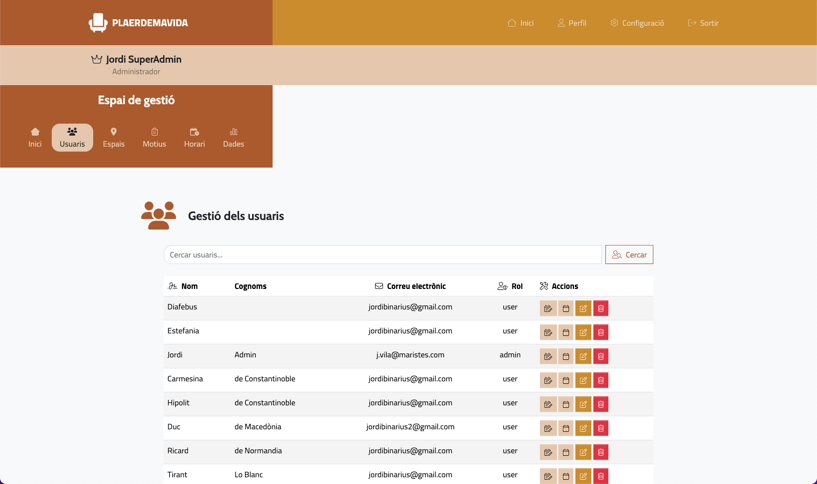Image resolution: width=817 pixels, height=484 pixels.
Task: Click the red delete icon for Tirant
Action: 600,476
